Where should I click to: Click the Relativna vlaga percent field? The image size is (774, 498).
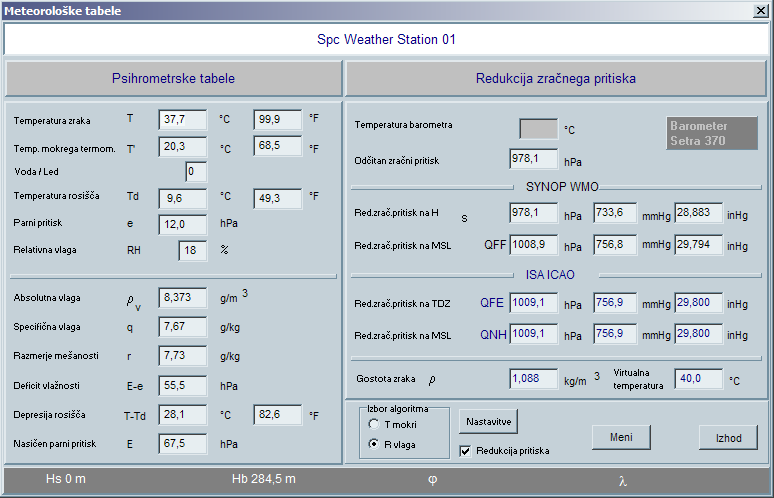pos(193,251)
